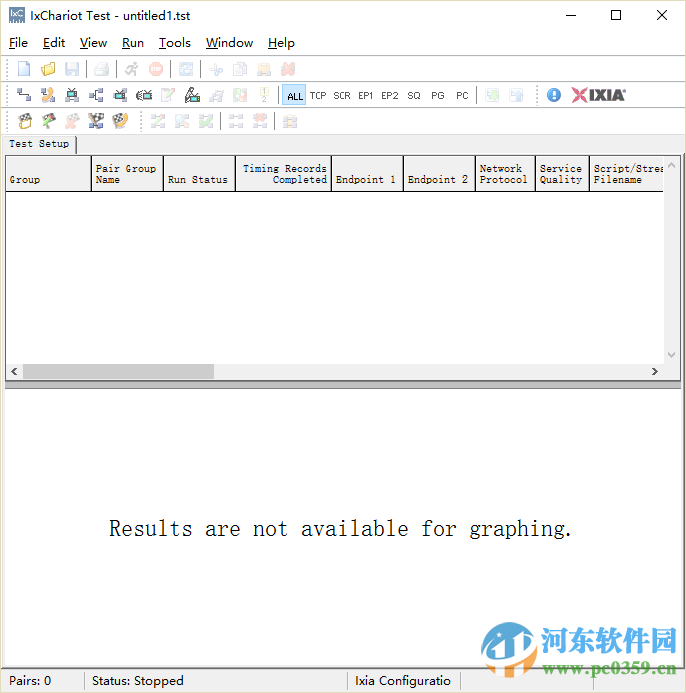Click the red X Delete icon

coord(288,69)
